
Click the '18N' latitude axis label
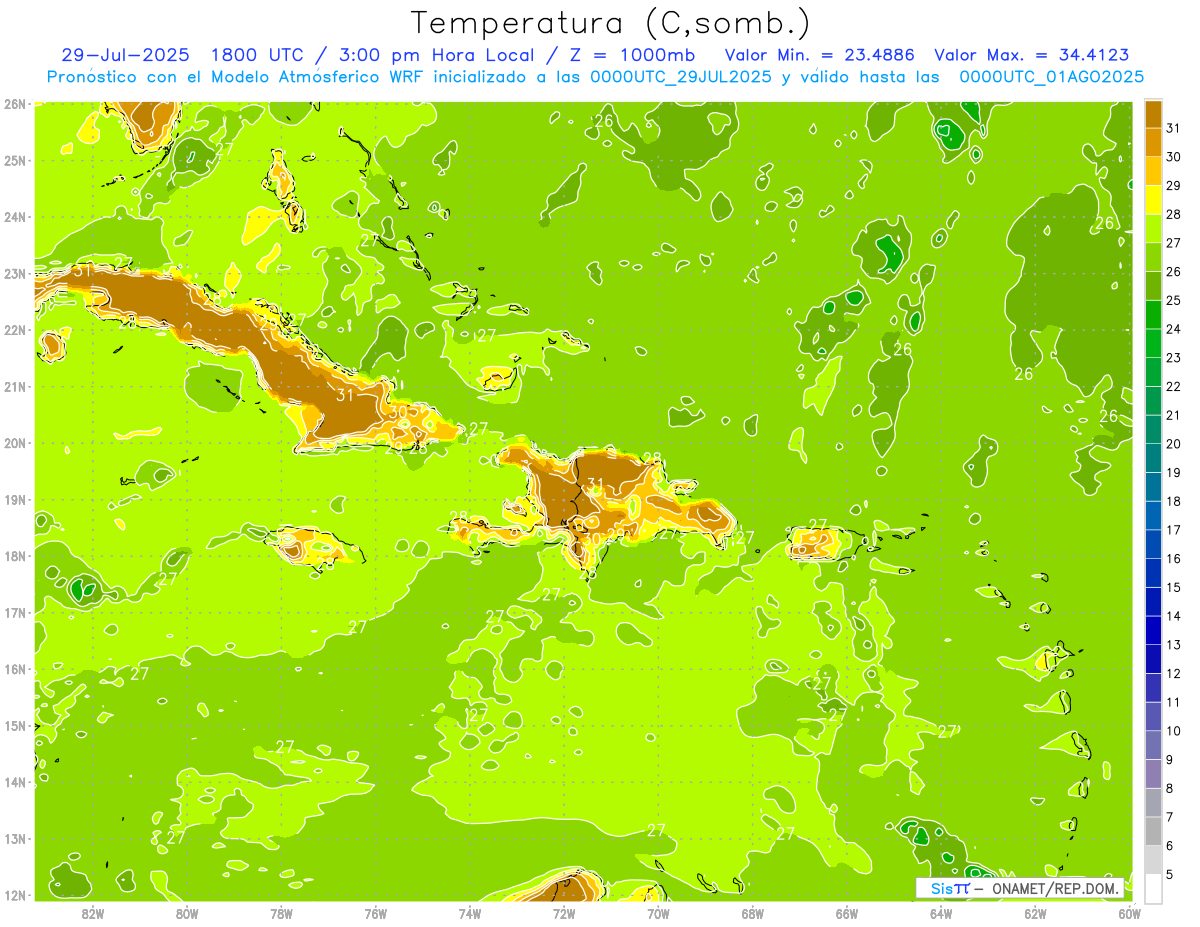(x=14, y=556)
